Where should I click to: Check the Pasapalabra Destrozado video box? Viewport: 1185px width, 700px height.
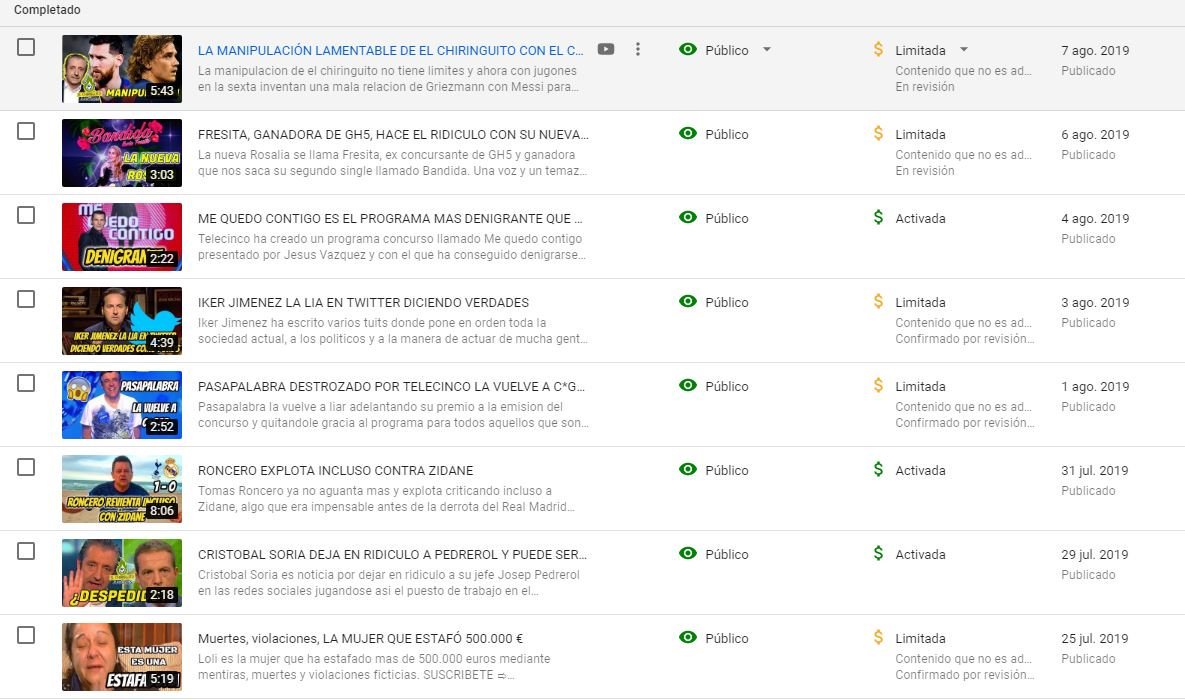(x=26, y=383)
